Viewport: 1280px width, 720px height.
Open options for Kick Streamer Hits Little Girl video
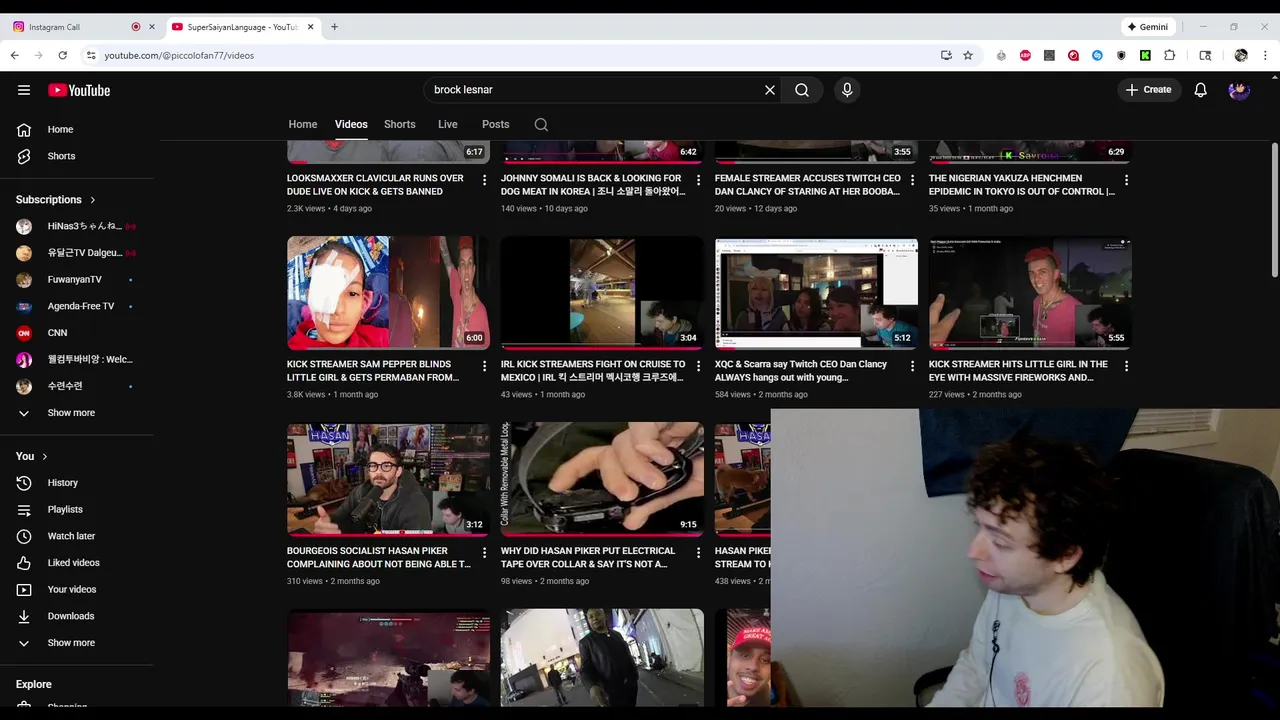pyautogui.click(x=1126, y=366)
